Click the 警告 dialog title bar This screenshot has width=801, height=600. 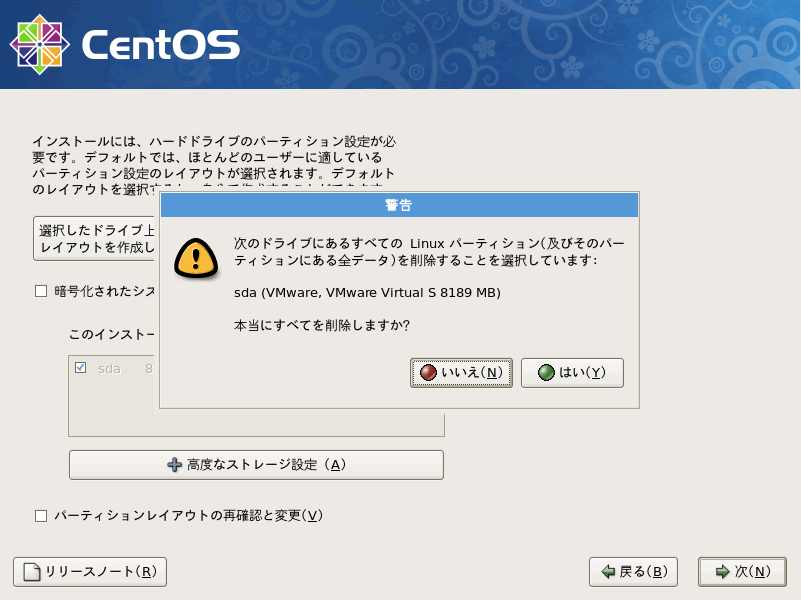(x=399, y=205)
